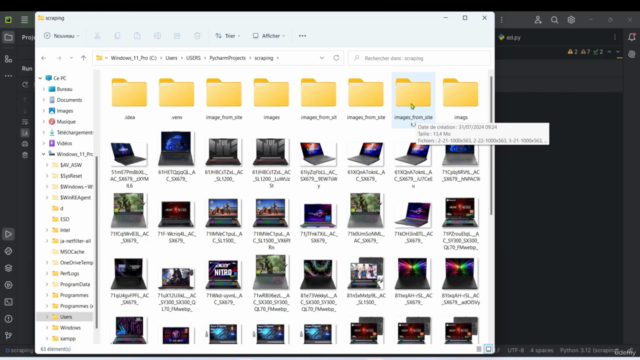This screenshot has width=640, height=360.
Task: Click the Explorer vertical scrollbar
Action: point(491,146)
